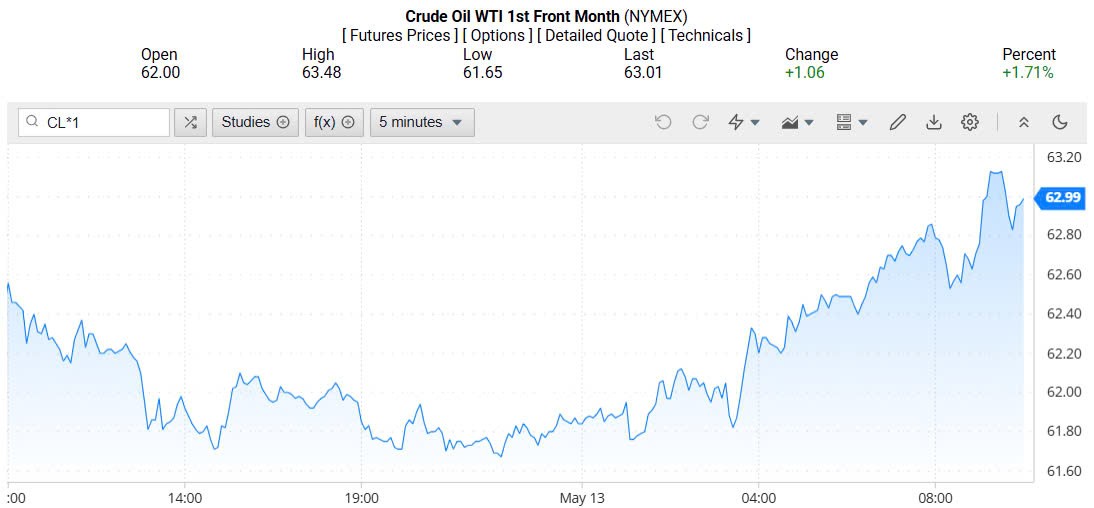Click the compare symbols shuffle icon

(190, 122)
